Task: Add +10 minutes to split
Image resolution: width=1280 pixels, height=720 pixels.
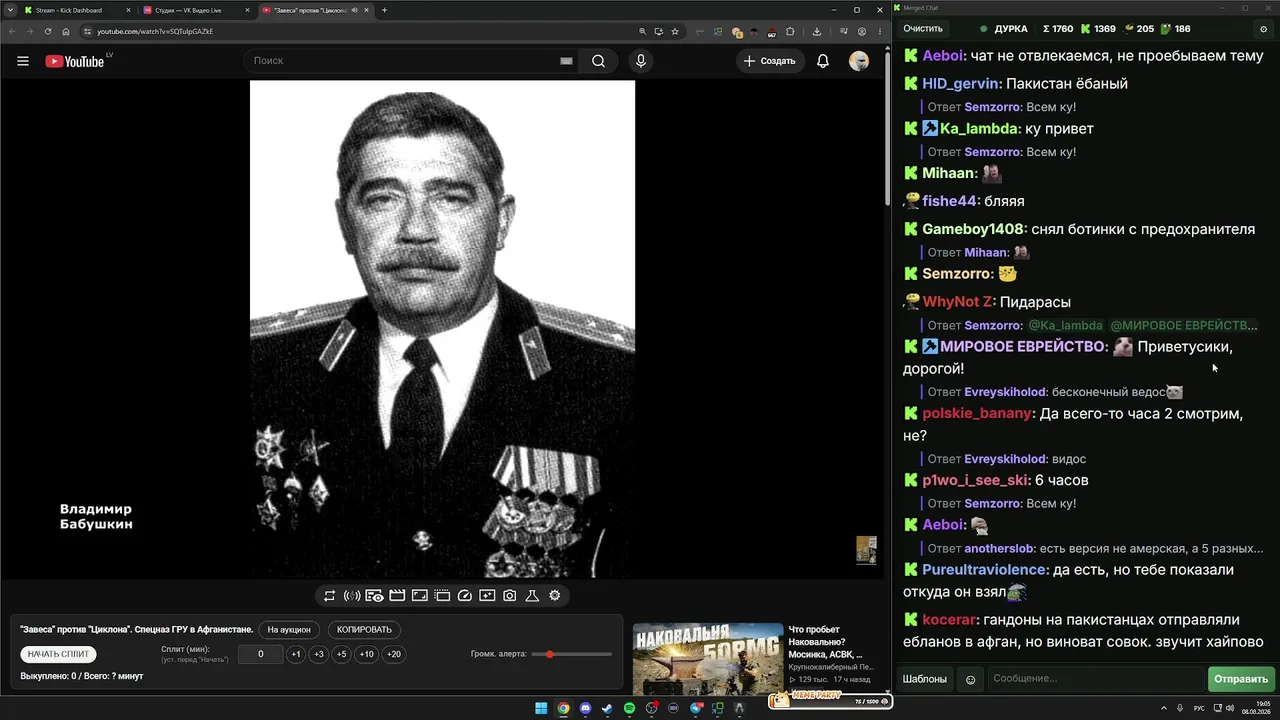Action: tap(367, 655)
